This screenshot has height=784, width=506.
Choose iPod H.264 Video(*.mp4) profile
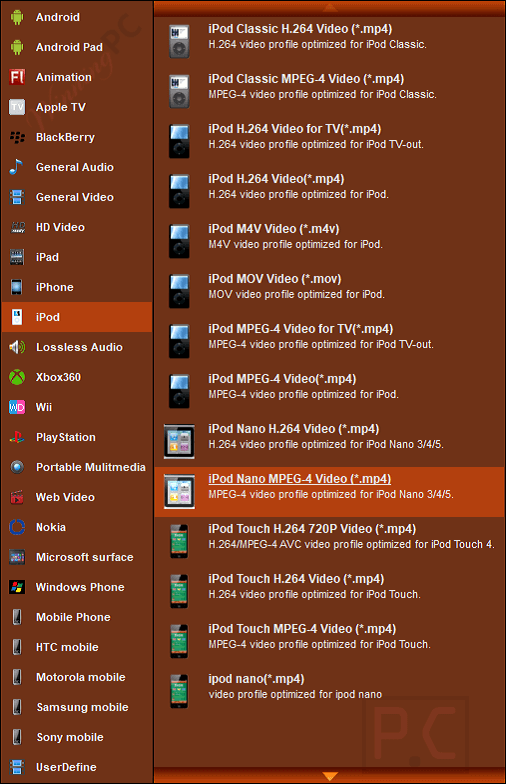pos(330,192)
